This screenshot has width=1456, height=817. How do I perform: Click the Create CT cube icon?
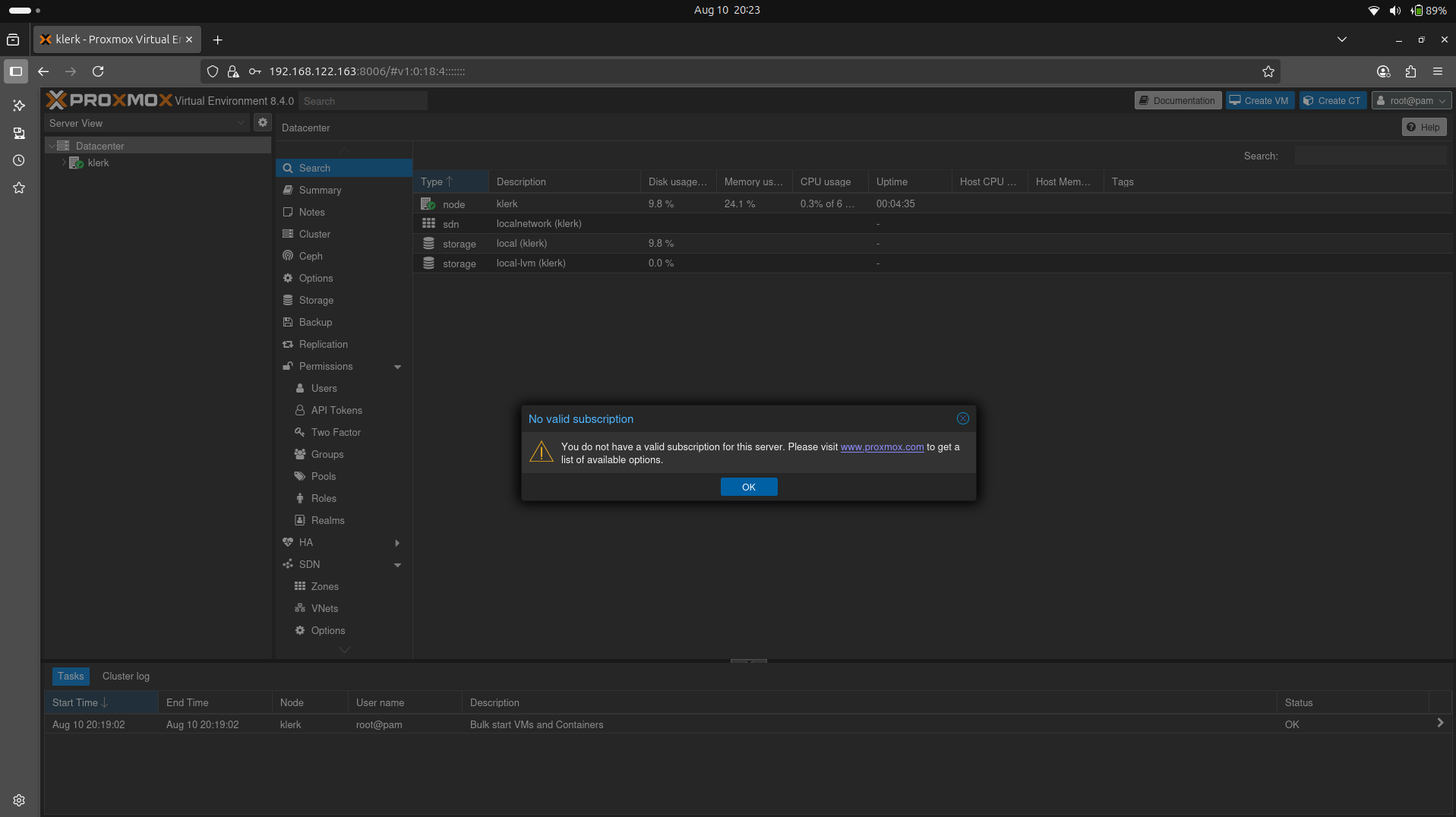point(1308,100)
